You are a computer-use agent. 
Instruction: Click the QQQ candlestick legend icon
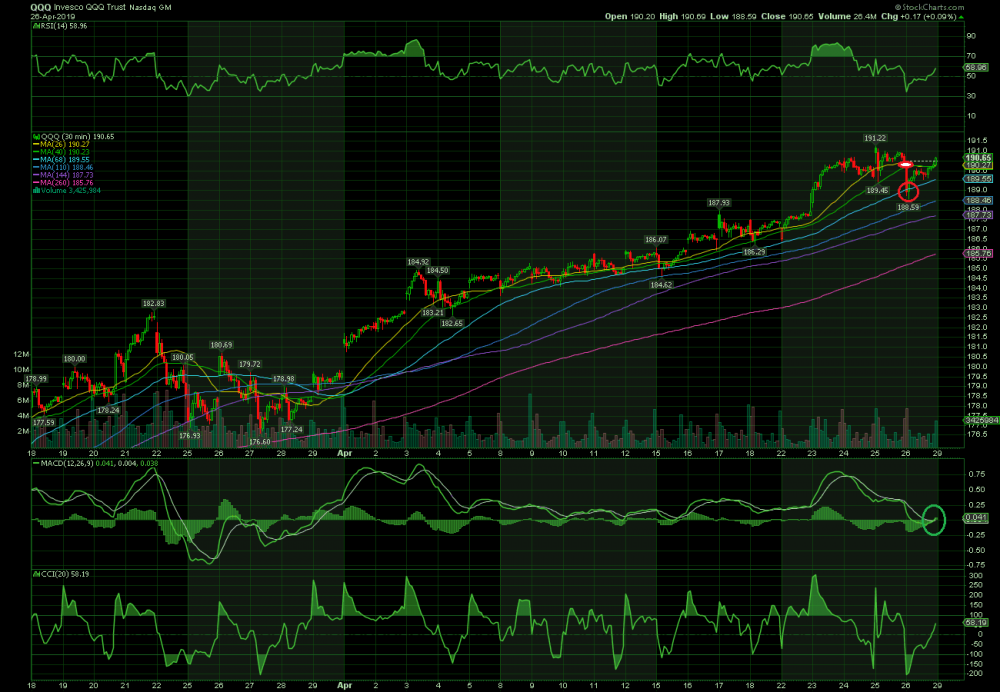[x=33, y=136]
